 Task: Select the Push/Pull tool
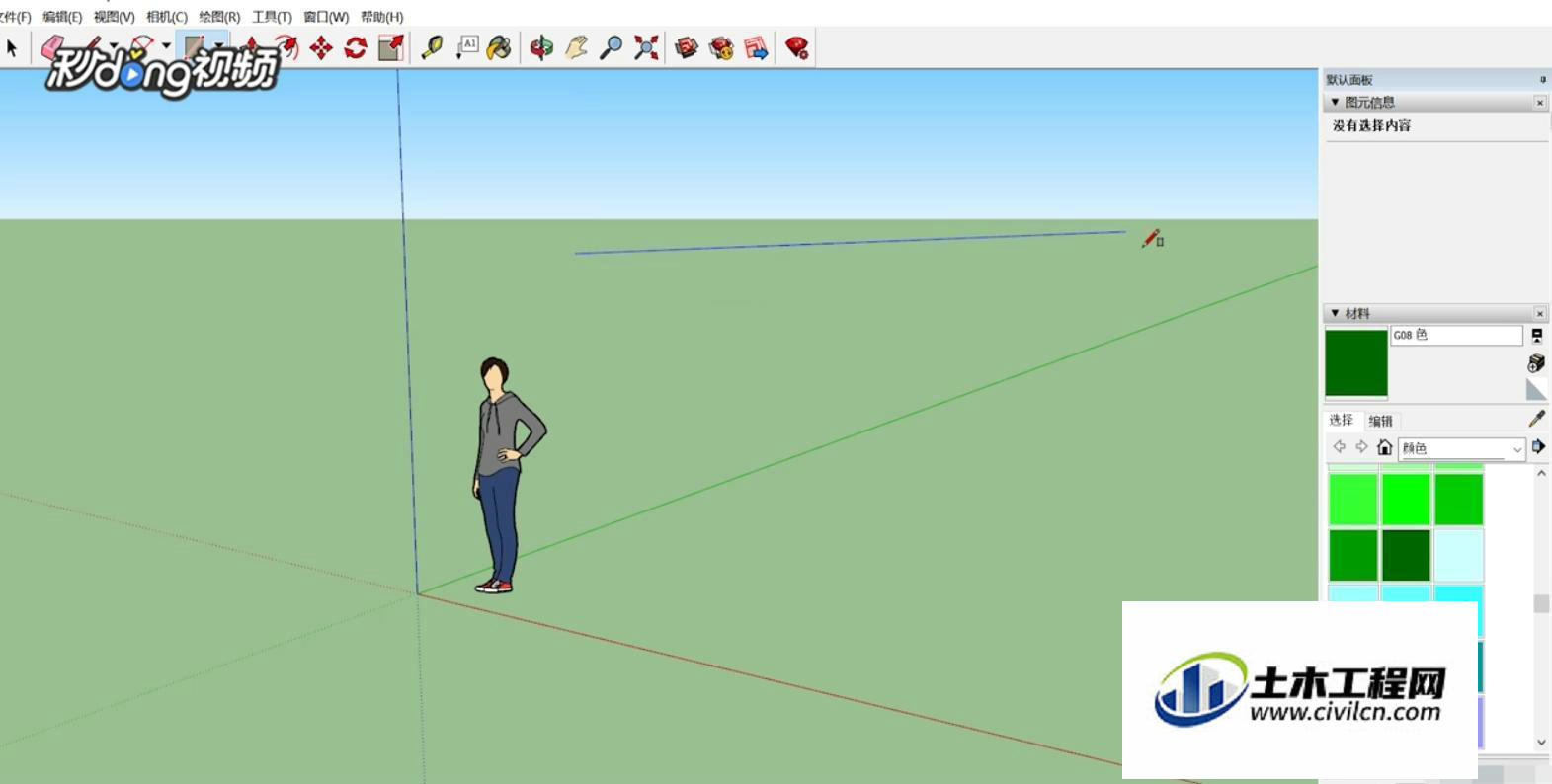[251, 47]
